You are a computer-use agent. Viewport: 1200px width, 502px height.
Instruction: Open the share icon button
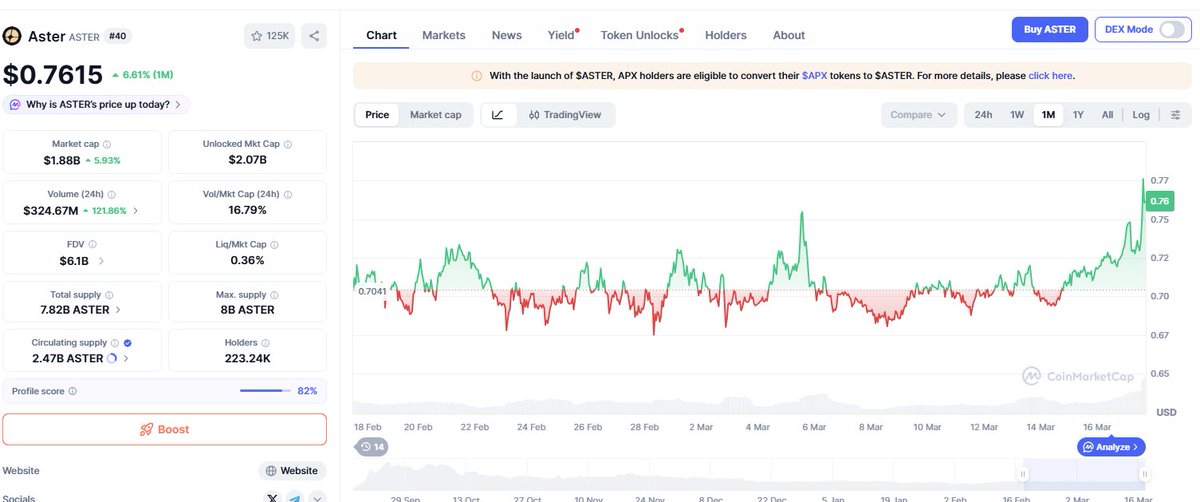point(314,36)
